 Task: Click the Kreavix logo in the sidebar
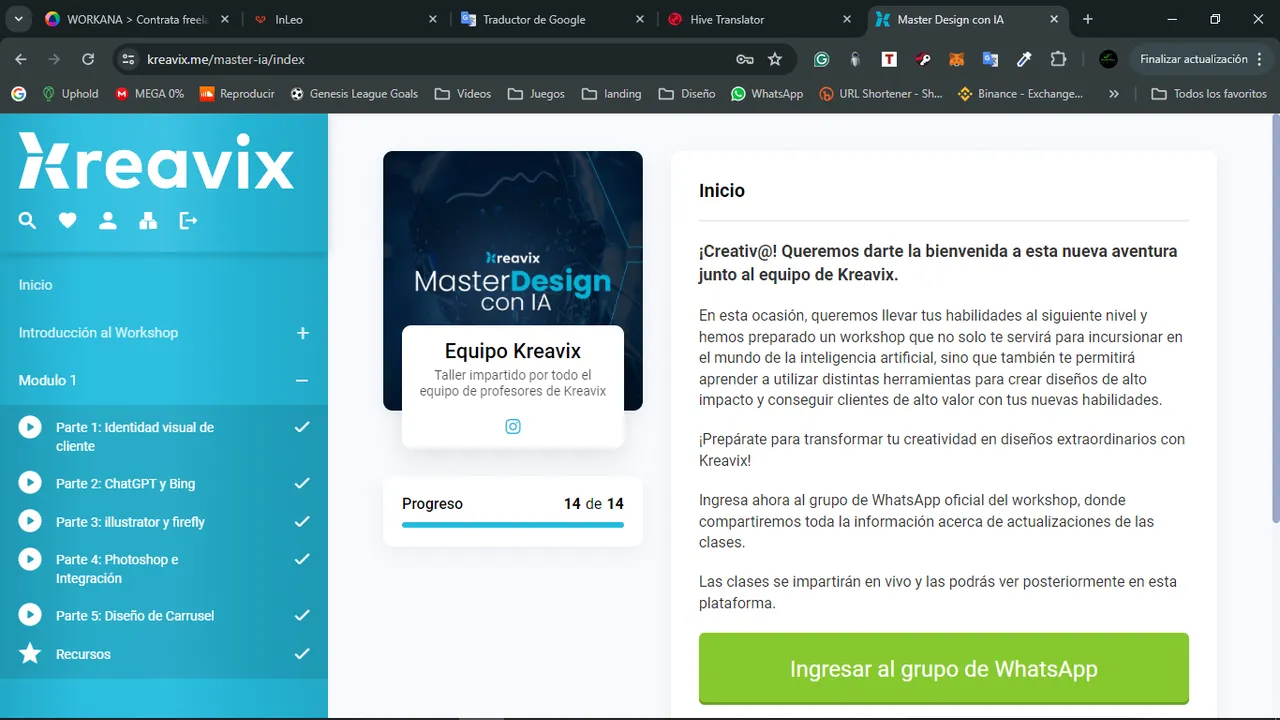click(x=156, y=161)
